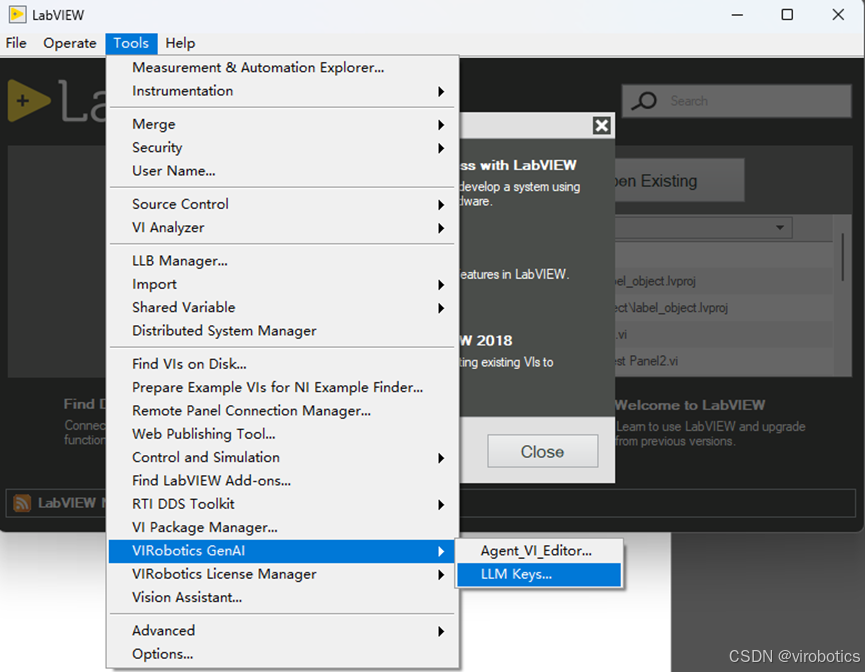865x672 pixels.
Task: Click inside the Search field
Action: point(736,101)
